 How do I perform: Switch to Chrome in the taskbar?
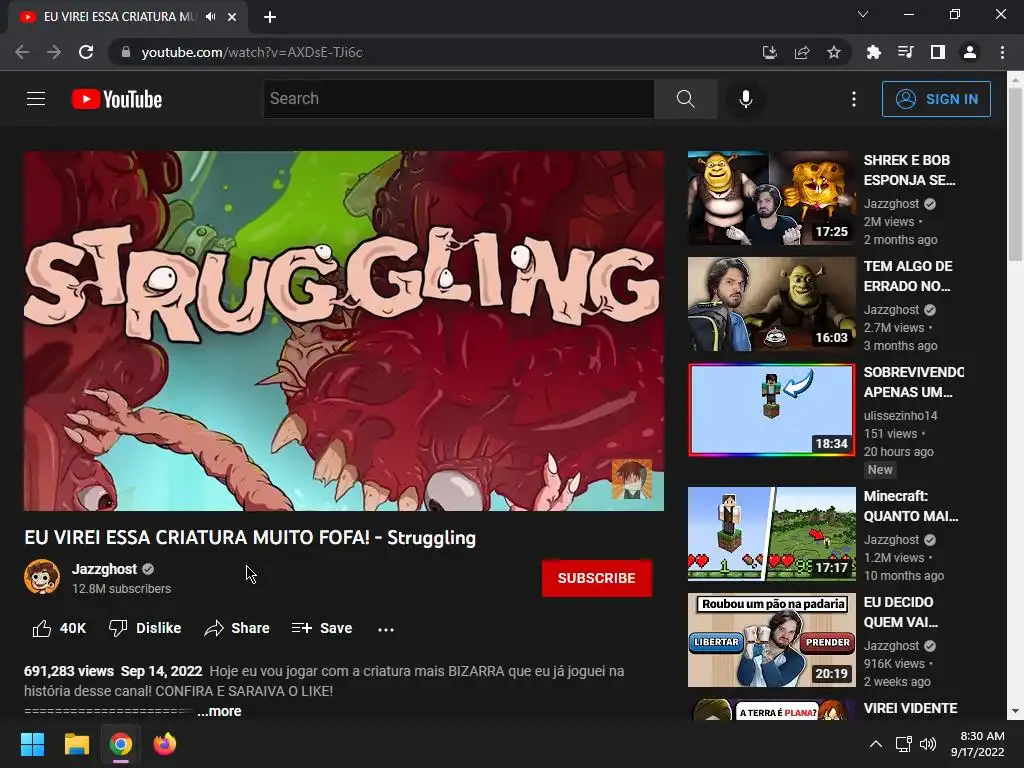coord(120,744)
